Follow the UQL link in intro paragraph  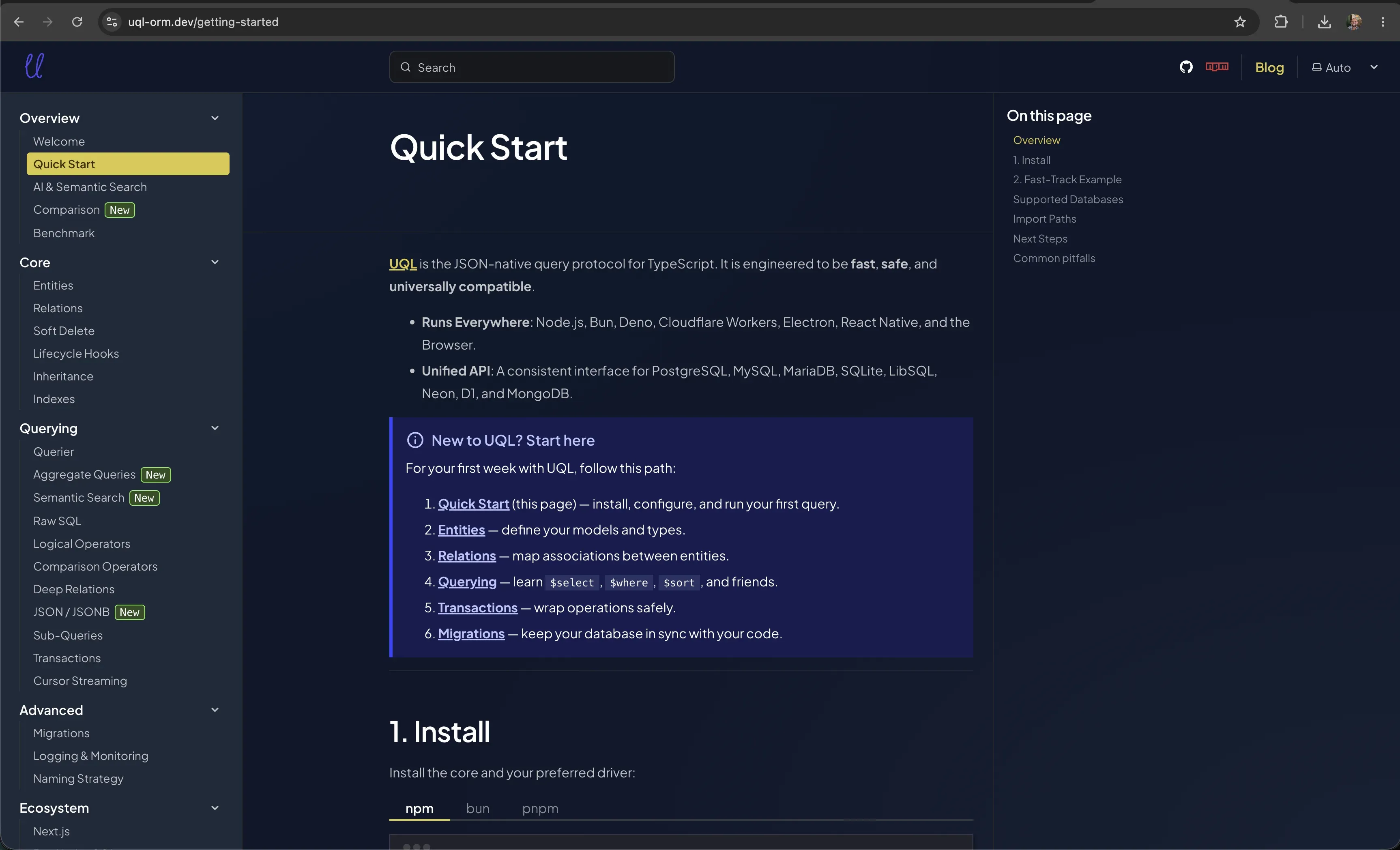(x=403, y=264)
